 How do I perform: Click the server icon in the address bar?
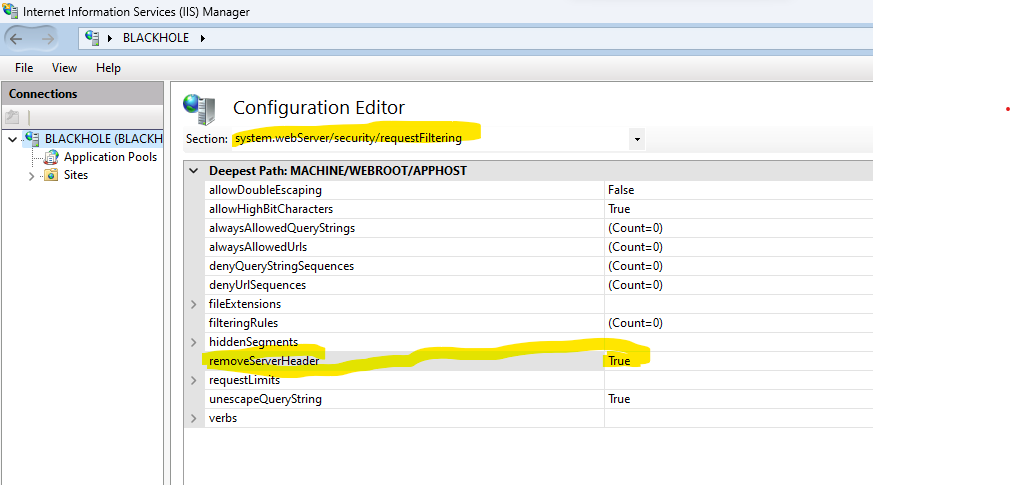click(92, 37)
